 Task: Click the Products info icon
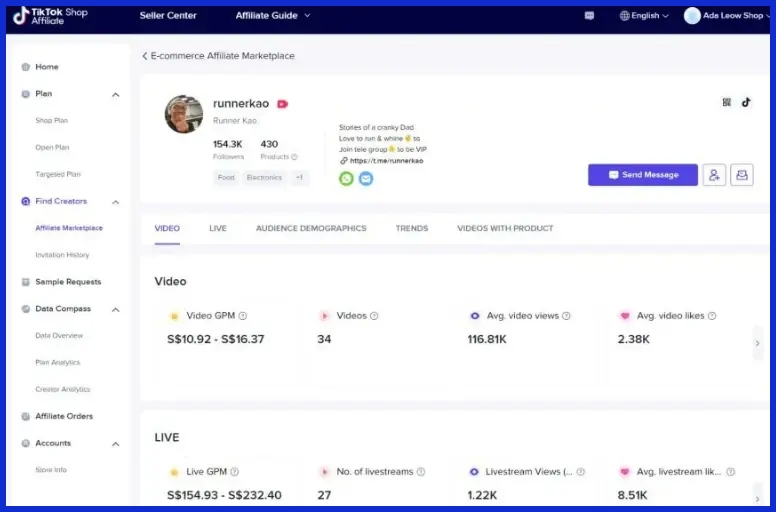294,157
